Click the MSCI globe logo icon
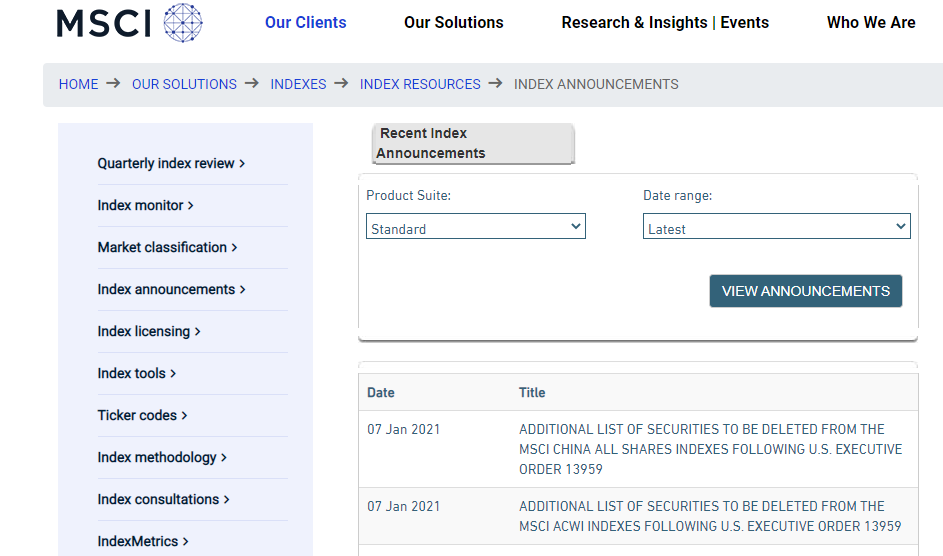Image resolution: width=943 pixels, height=556 pixels. pyautogui.click(x=182, y=22)
